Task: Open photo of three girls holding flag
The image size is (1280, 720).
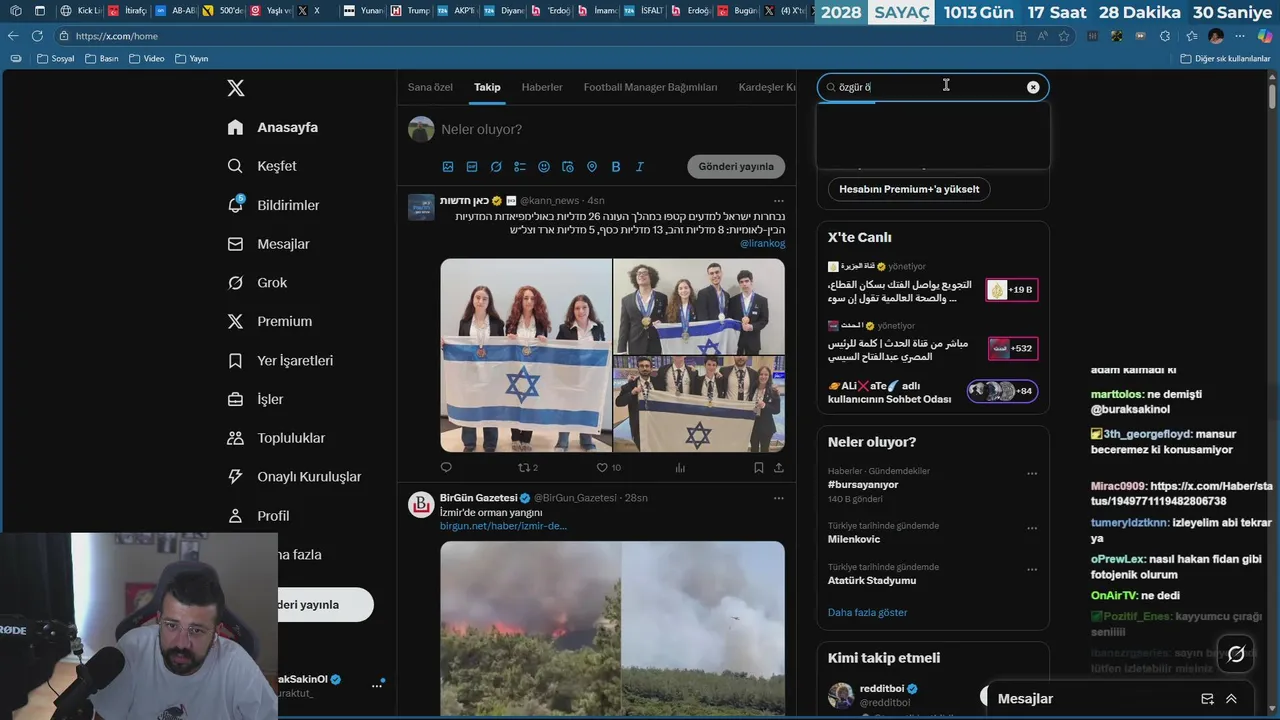Action: [x=526, y=355]
